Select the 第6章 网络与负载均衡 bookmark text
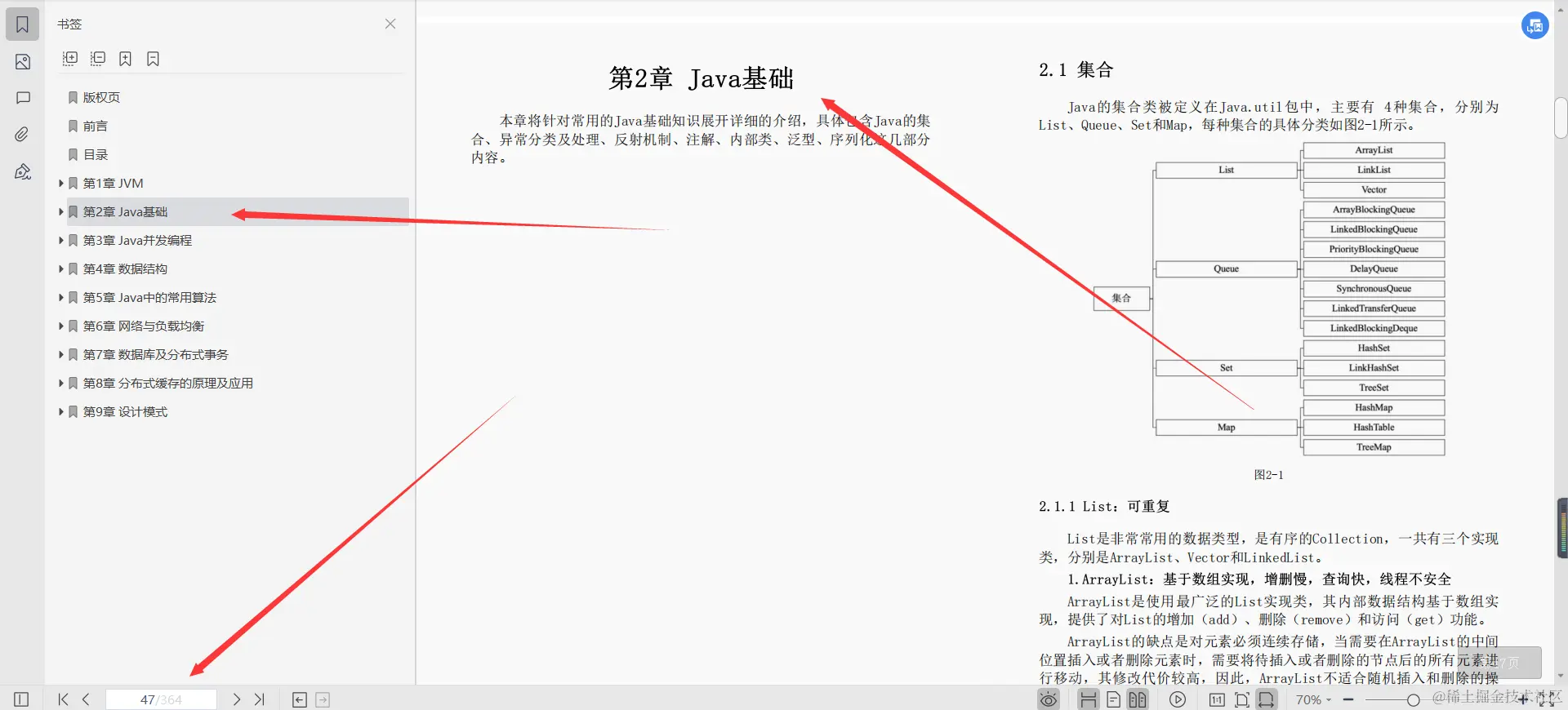 (x=144, y=326)
